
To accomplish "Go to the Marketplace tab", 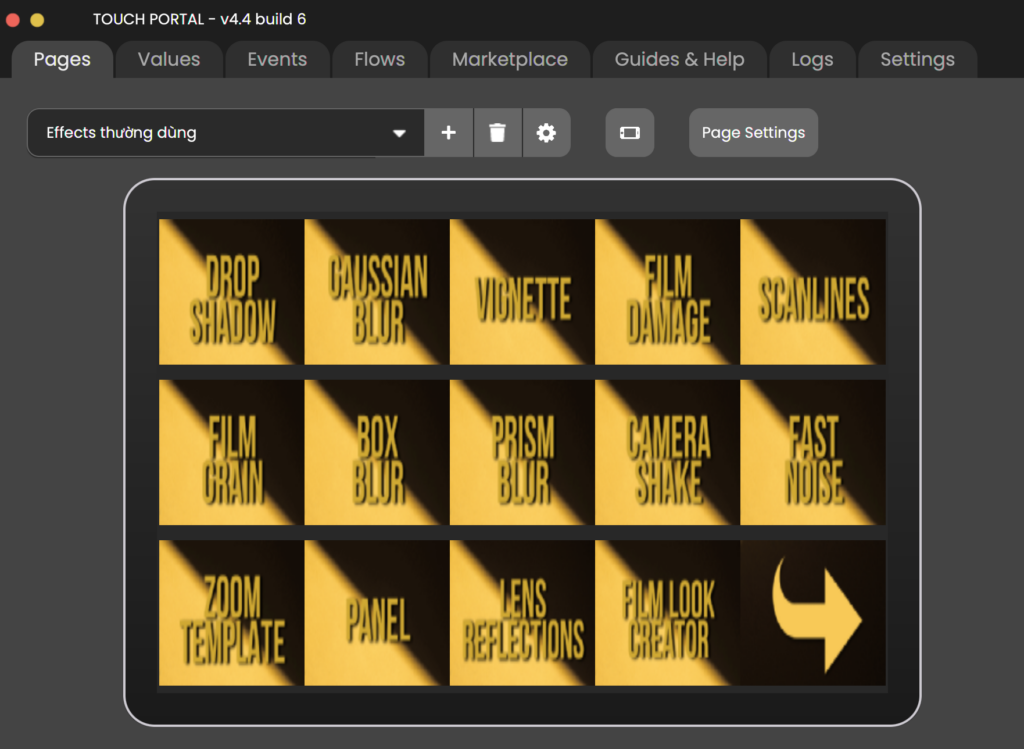I will [509, 60].
